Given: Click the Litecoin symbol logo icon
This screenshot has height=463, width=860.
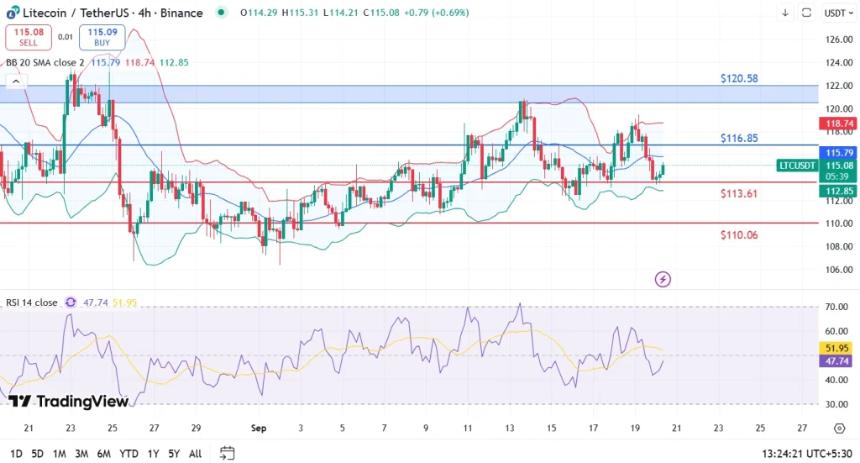Looking at the screenshot, I should pos(12,13).
